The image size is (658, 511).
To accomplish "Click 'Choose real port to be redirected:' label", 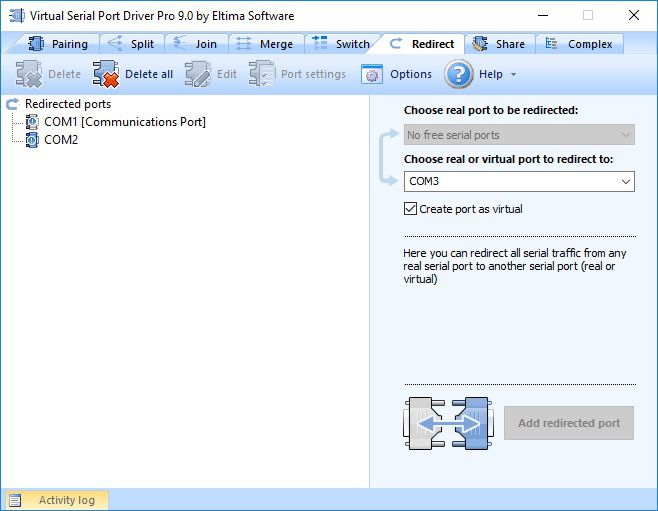I will [491, 110].
